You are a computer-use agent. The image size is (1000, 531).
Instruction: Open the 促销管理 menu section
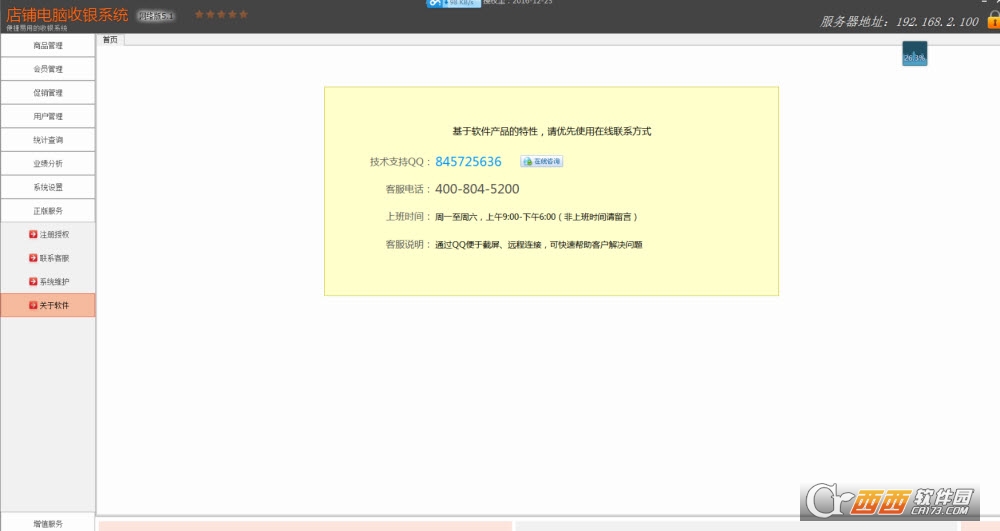pos(48,92)
